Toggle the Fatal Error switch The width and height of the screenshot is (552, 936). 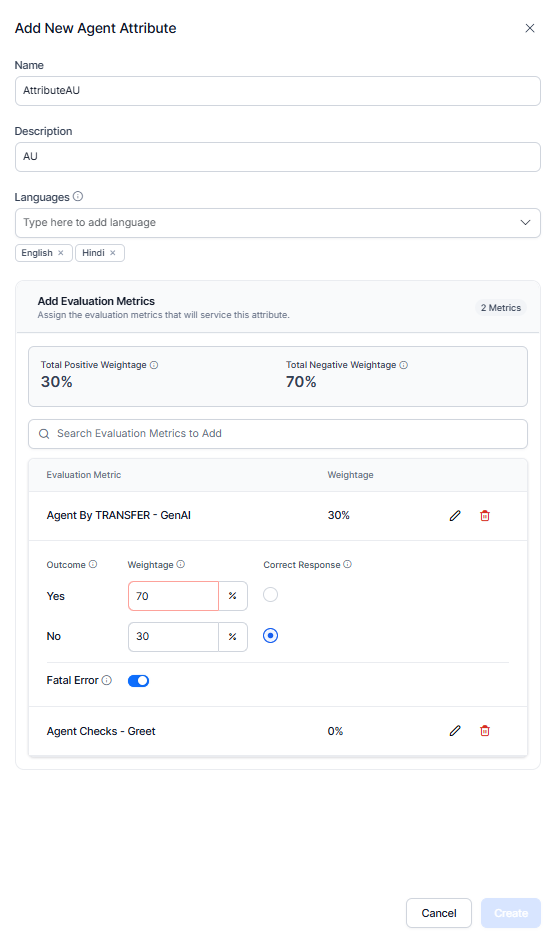click(x=138, y=681)
